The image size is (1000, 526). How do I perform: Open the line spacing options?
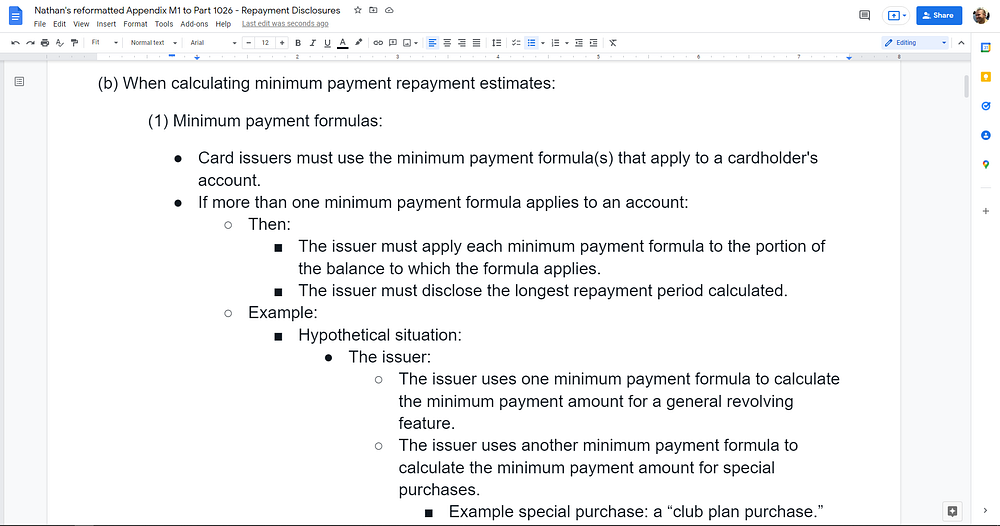click(x=496, y=43)
